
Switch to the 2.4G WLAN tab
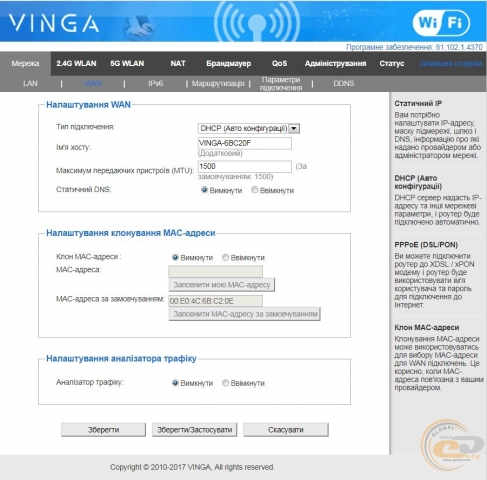(76, 63)
